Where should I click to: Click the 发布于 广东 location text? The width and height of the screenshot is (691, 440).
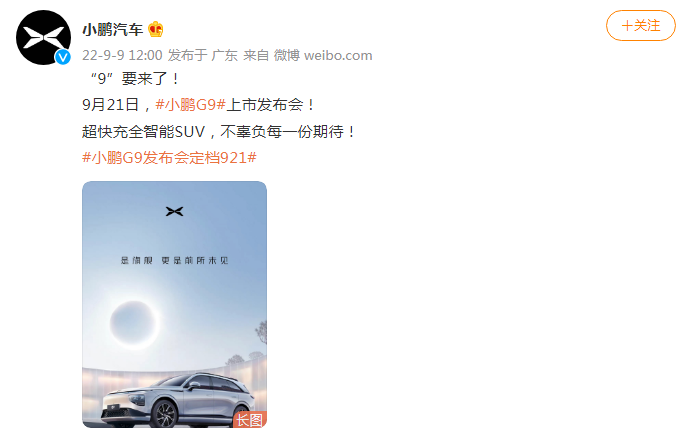click(203, 55)
